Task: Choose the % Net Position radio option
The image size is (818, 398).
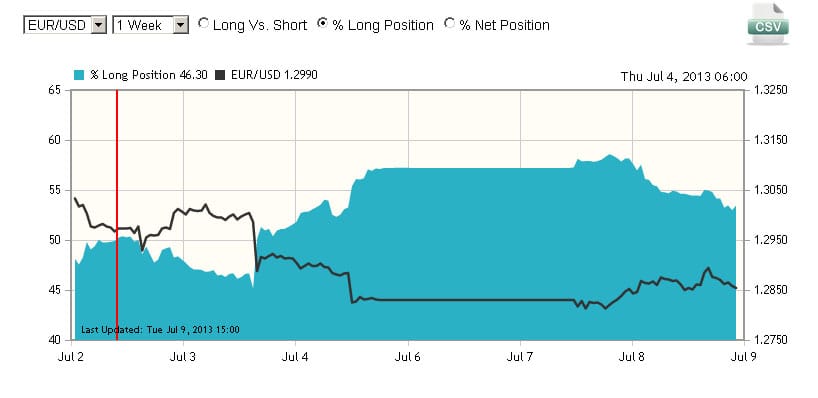Action: (x=449, y=23)
